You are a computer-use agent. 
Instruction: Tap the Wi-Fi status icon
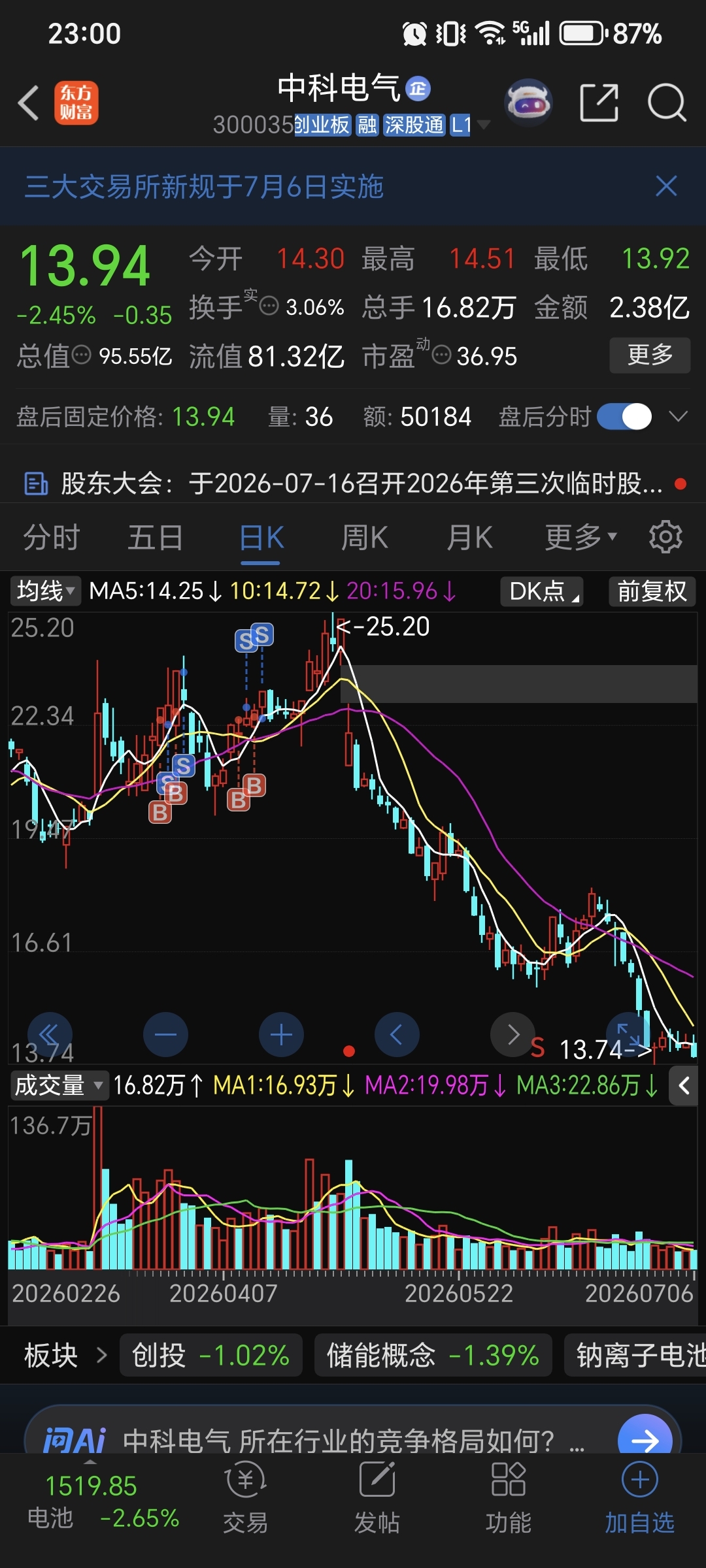click(x=490, y=33)
